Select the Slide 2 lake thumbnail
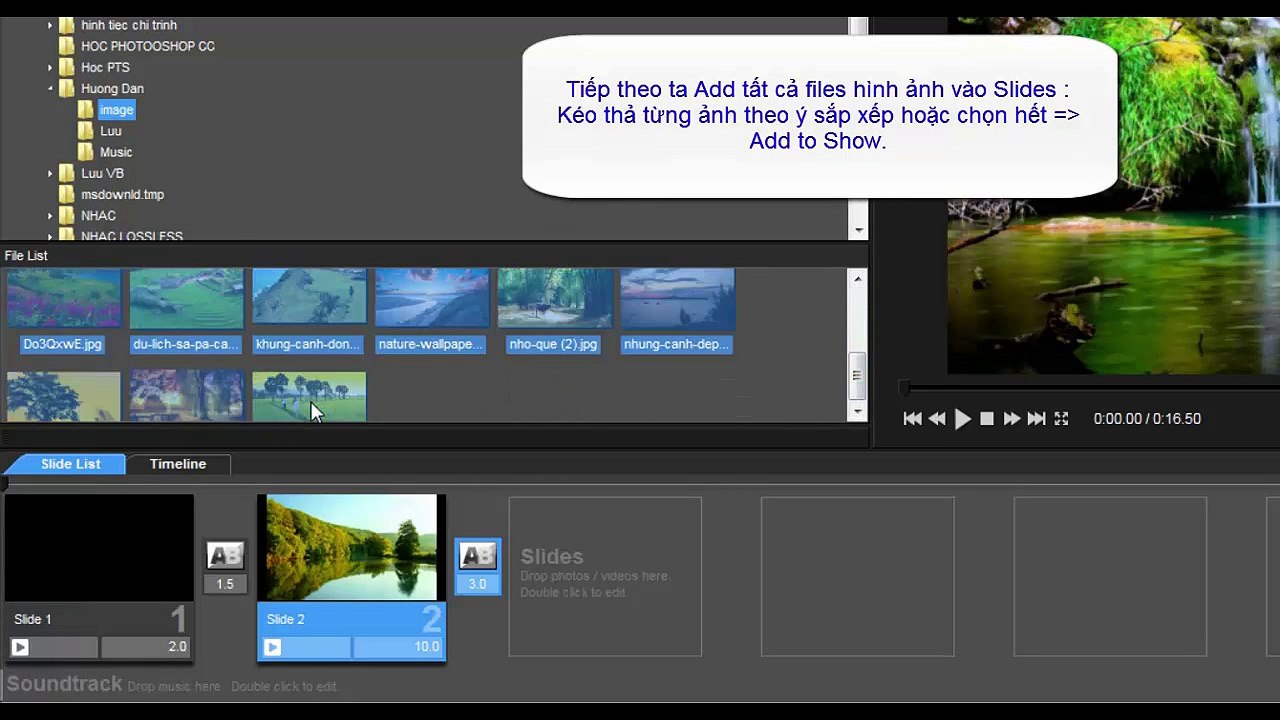The width and height of the screenshot is (1280, 720). pos(352,548)
